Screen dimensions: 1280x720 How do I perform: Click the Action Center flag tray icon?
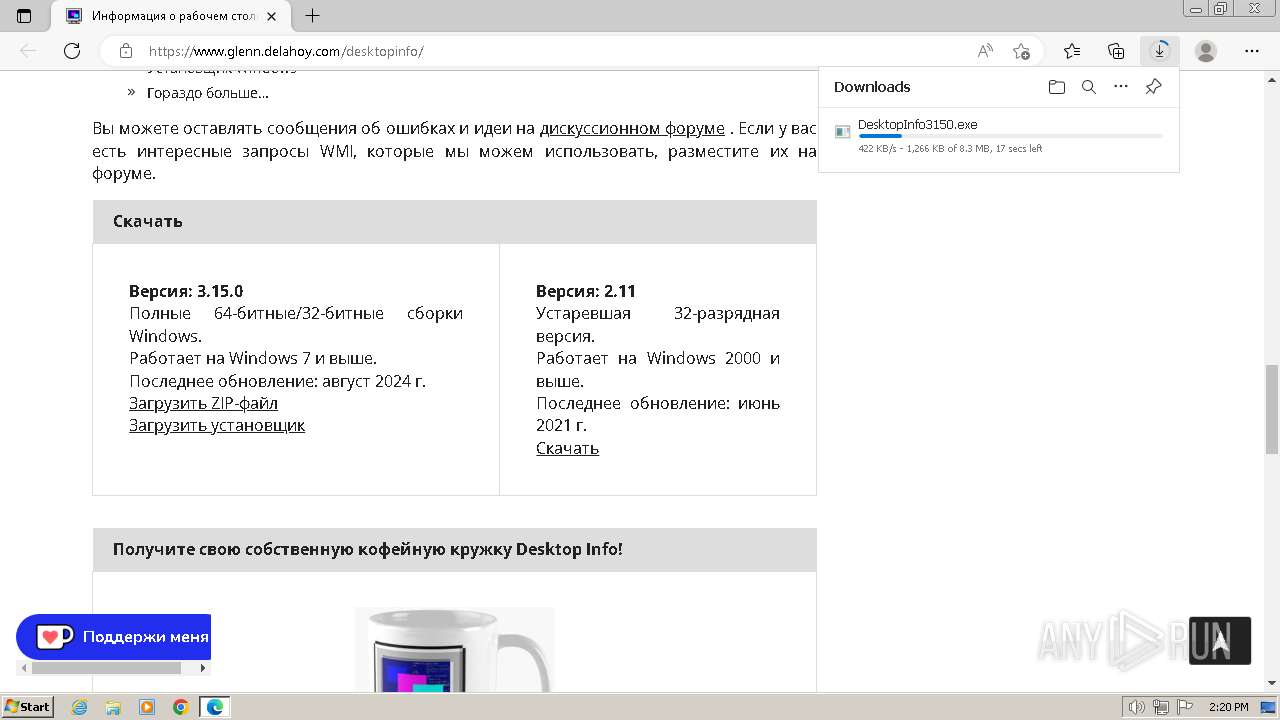click(1186, 707)
